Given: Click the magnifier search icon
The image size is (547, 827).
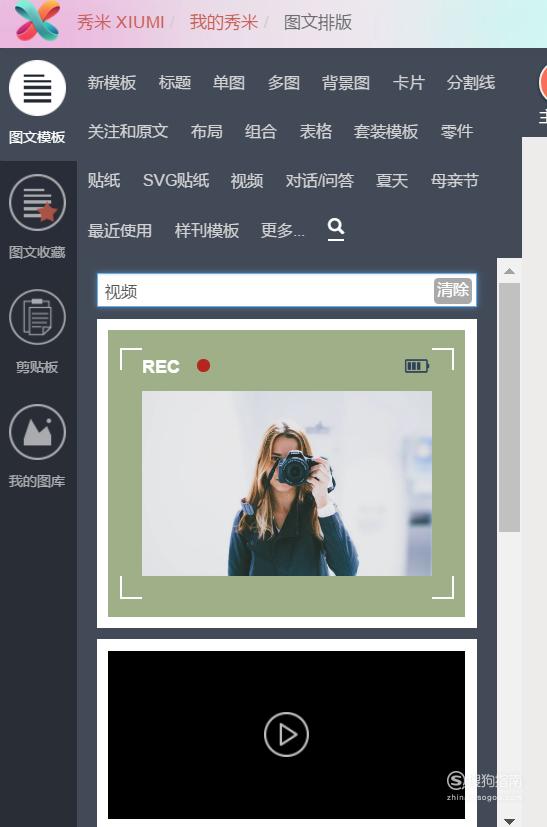Looking at the screenshot, I should [x=336, y=228].
